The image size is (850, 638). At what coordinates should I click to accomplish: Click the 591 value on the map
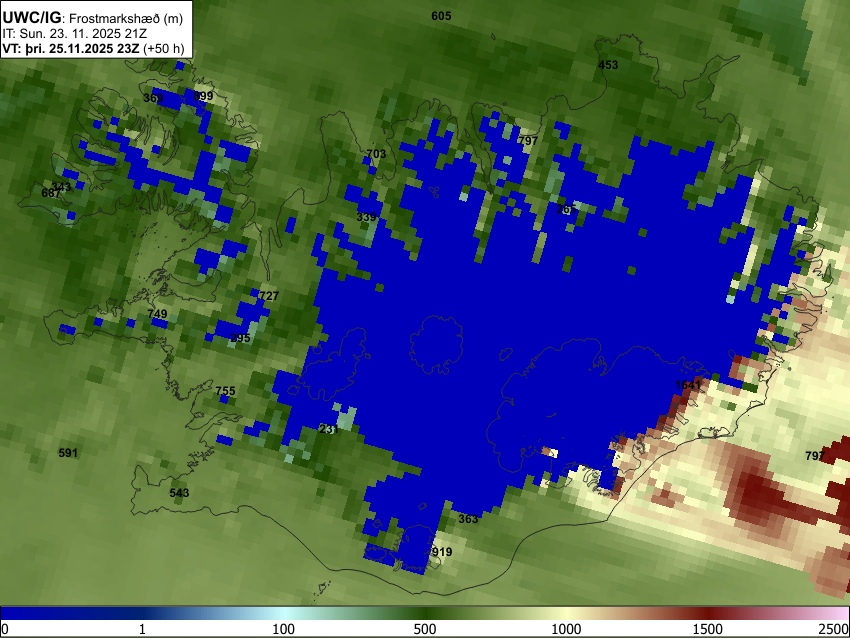(68, 453)
